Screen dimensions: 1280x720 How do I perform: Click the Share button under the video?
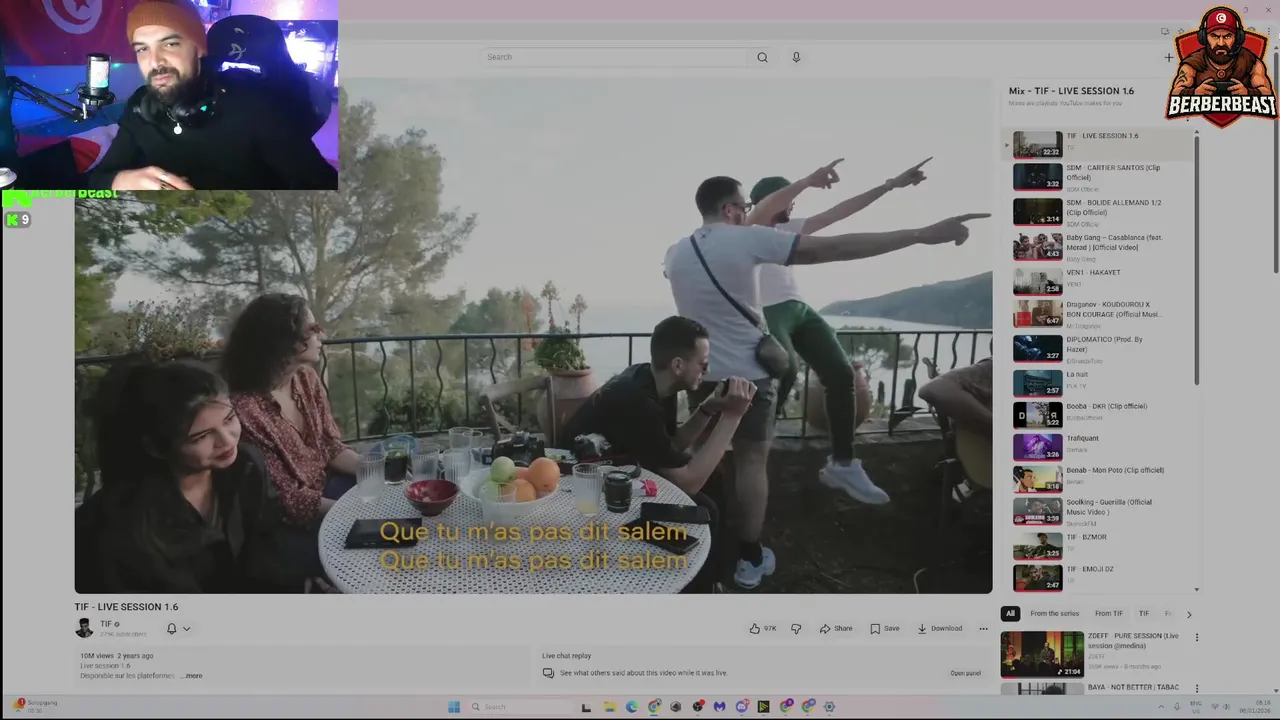coord(836,628)
